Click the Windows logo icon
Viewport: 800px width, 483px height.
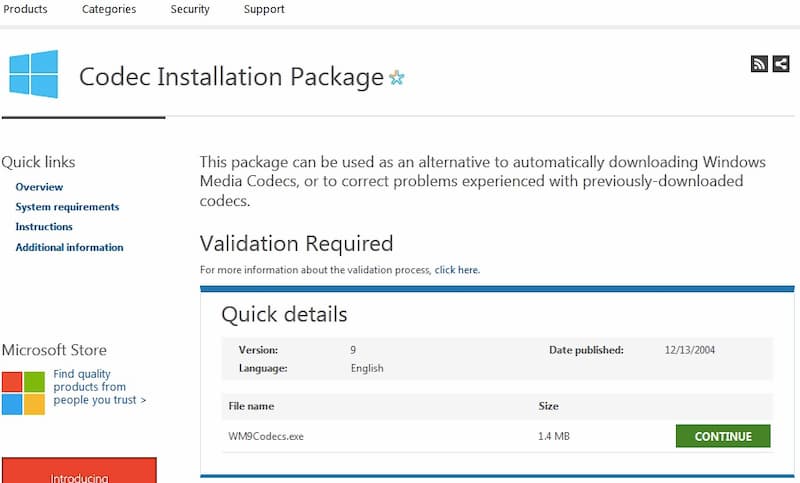[x=34, y=75]
